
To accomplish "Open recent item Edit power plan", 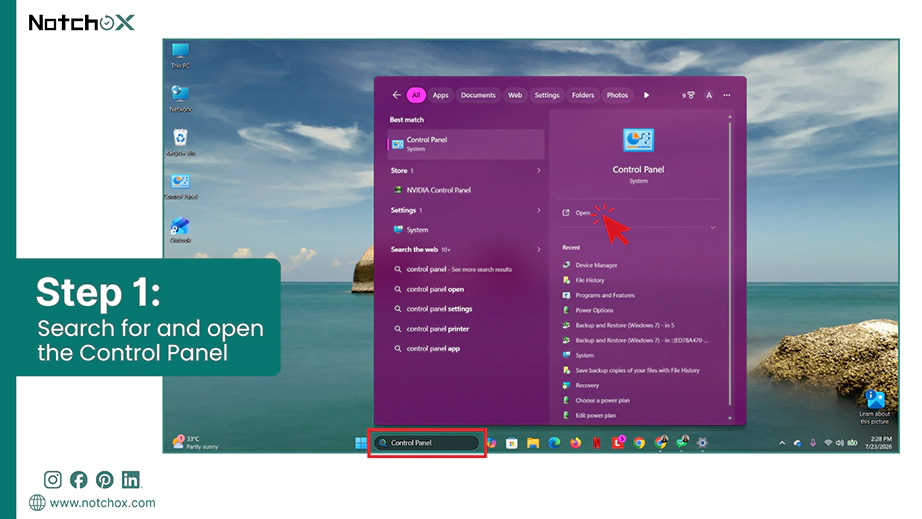I will click(x=596, y=416).
